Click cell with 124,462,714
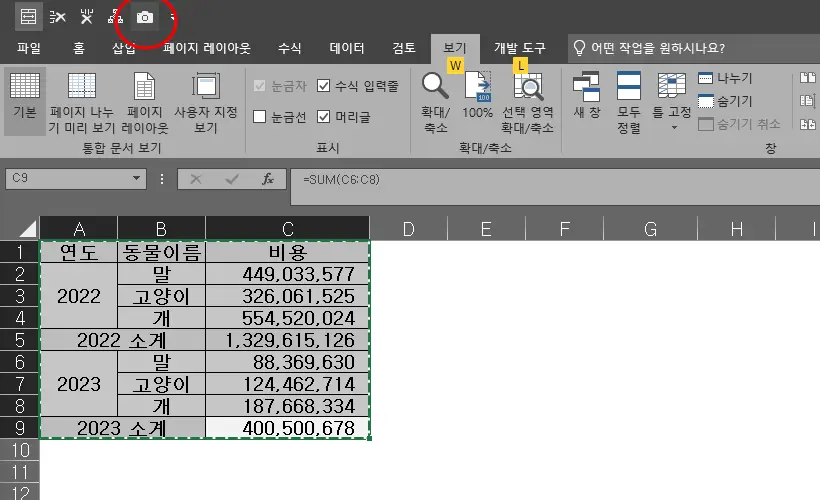 coord(288,384)
